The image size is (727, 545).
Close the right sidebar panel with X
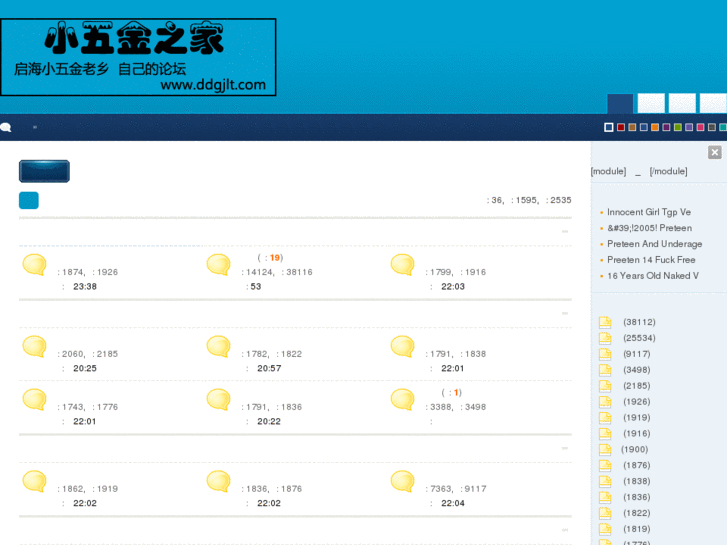714,152
